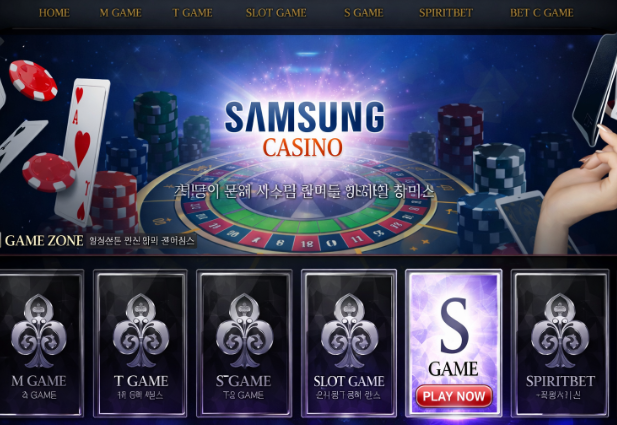This screenshot has height=425, width=617.
Task: Open the SLOT GAME card label
Action: coord(349,381)
